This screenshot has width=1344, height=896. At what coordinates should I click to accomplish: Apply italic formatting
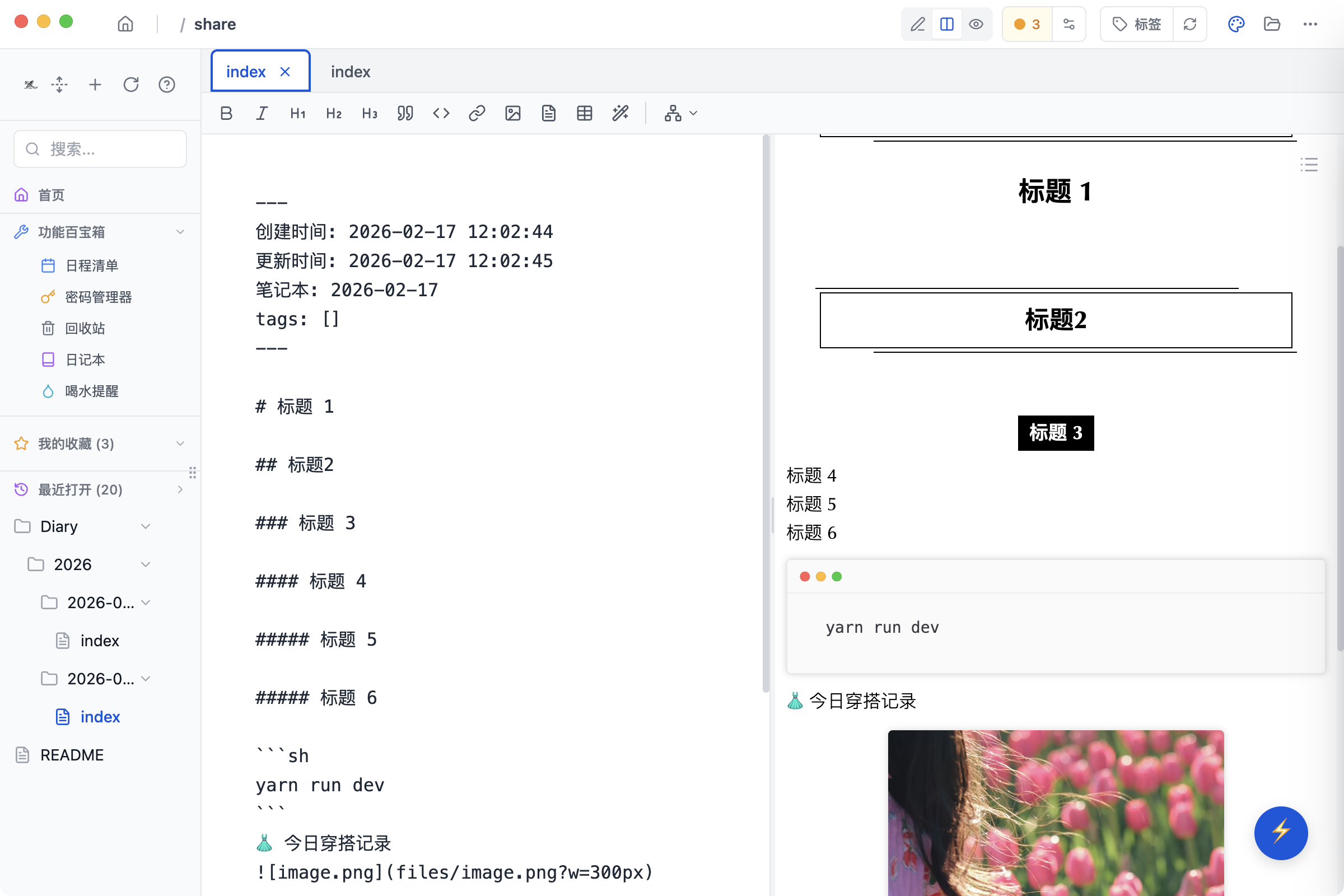pos(262,113)
